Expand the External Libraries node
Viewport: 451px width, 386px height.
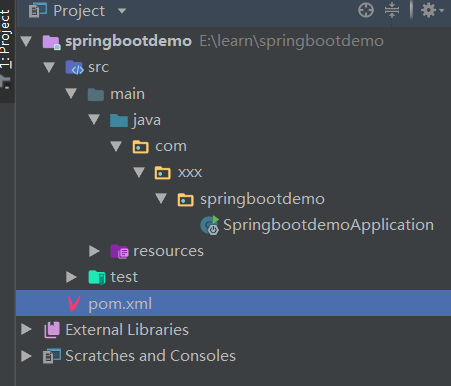(26, 329)
